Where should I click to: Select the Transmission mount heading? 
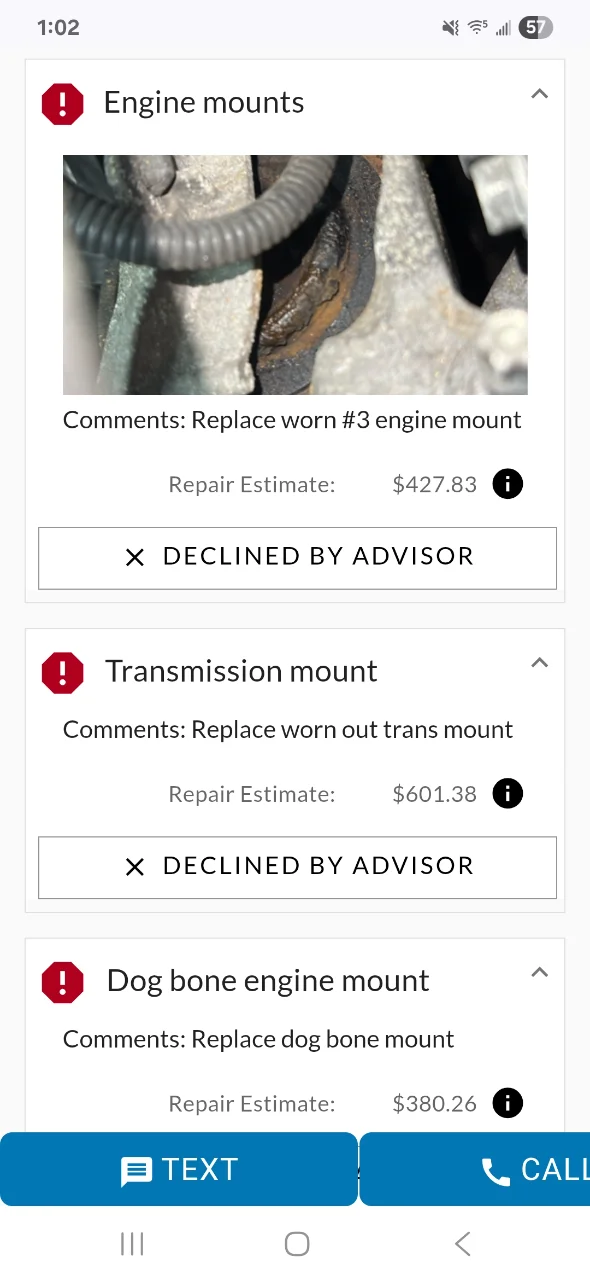(x=241, y=671)
